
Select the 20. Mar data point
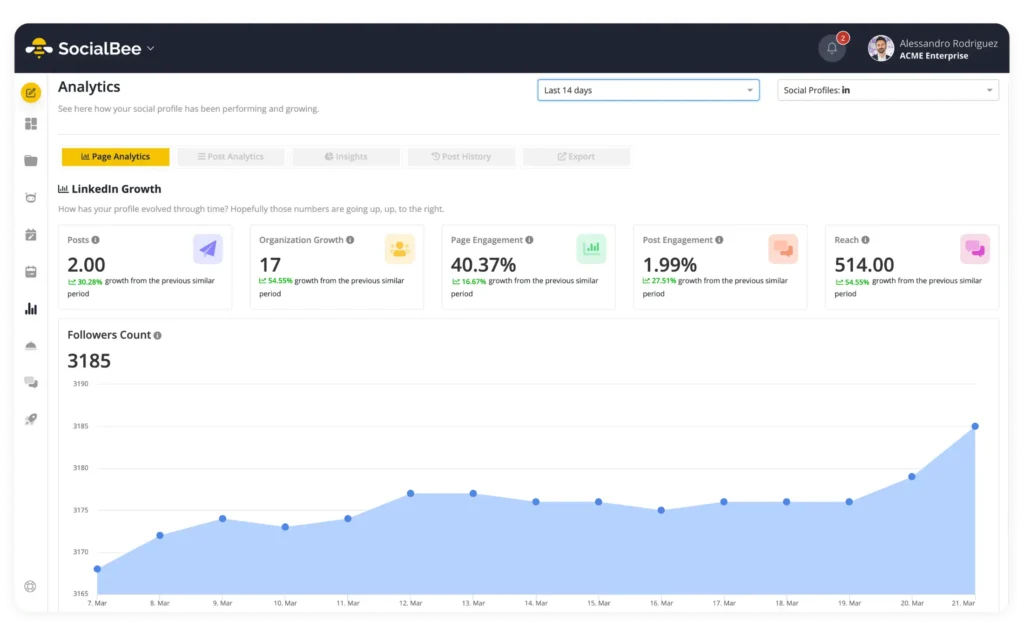[x=912, y=477]
